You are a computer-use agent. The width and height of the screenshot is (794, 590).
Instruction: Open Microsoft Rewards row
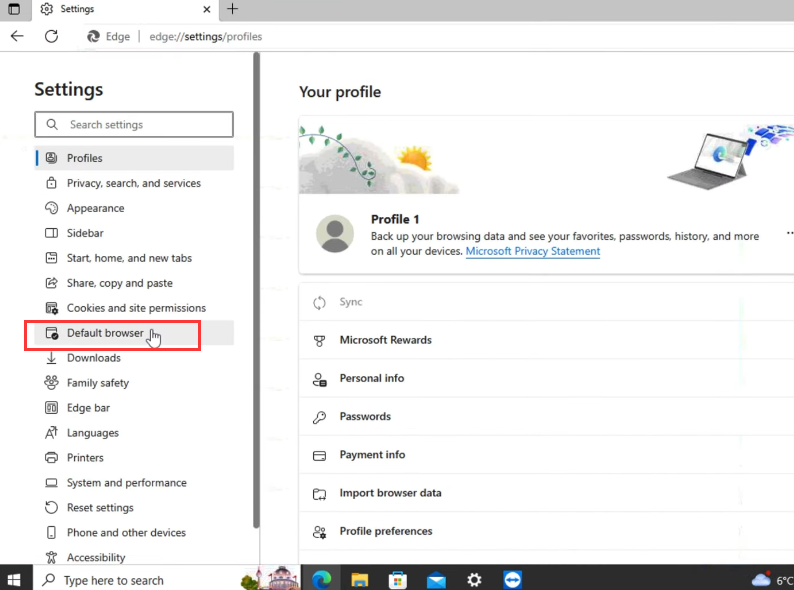point(546,340)
